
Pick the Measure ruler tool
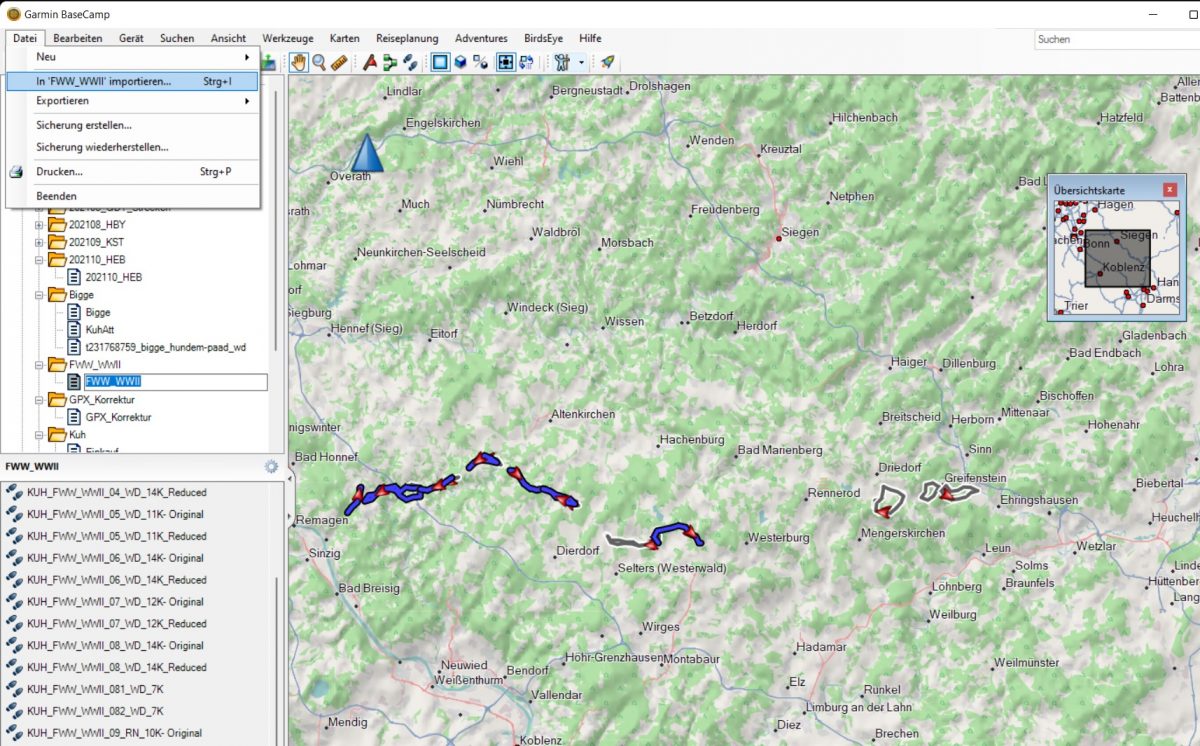click(339, 62)
